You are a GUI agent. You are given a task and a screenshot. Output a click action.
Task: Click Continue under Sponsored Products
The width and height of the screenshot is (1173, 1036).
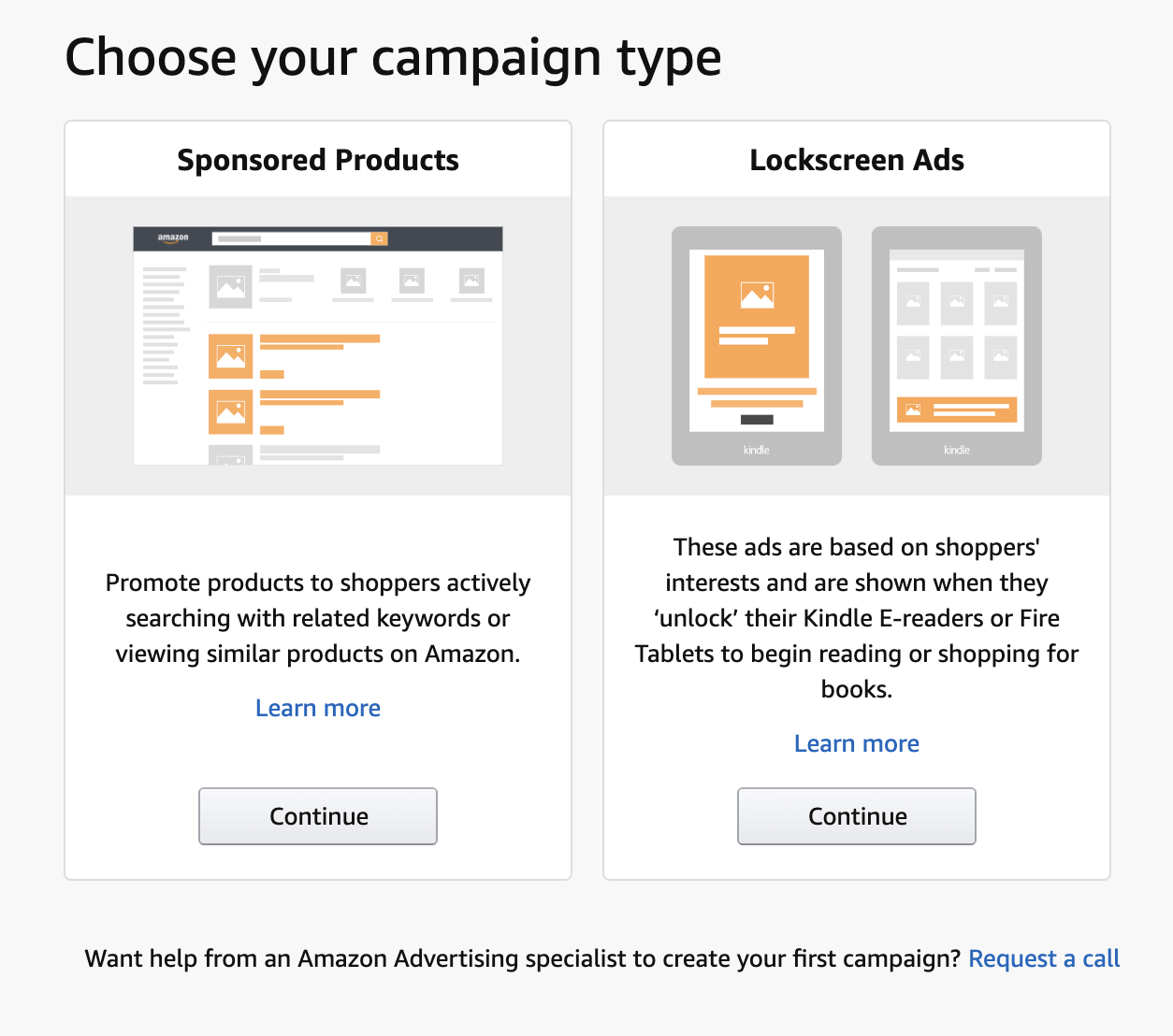tap(318, 816)
